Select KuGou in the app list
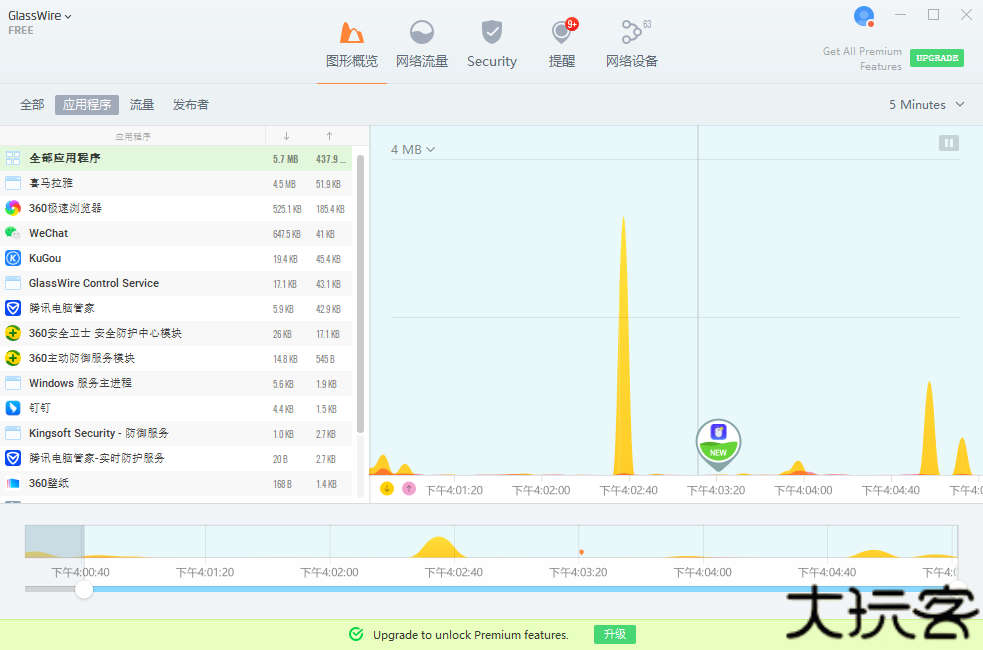This screenshot has width=983, height=650. click(176, 259)
